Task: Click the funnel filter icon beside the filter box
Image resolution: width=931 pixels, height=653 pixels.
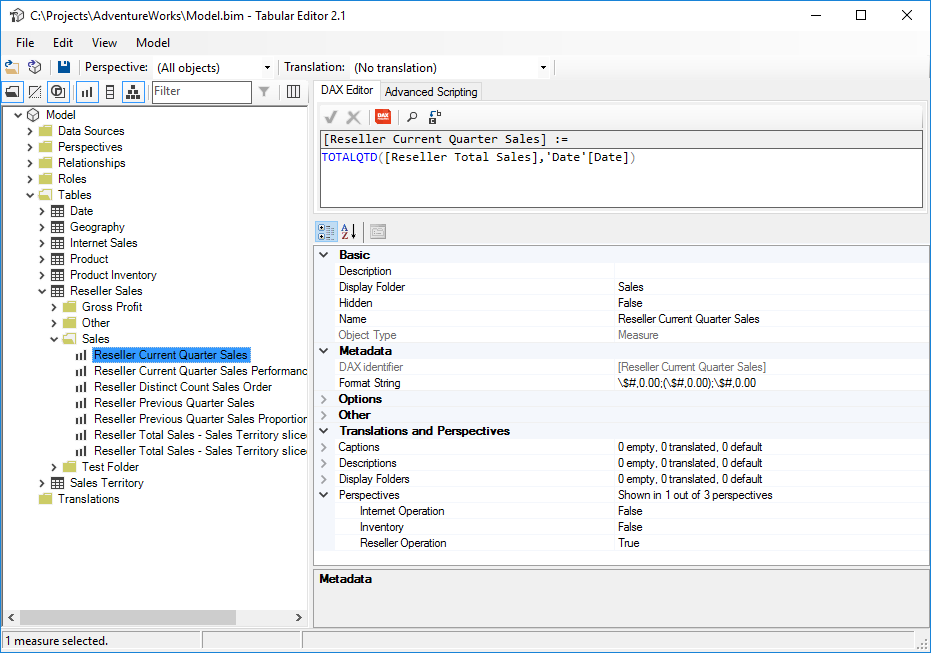Action: (x=263, y=91)
